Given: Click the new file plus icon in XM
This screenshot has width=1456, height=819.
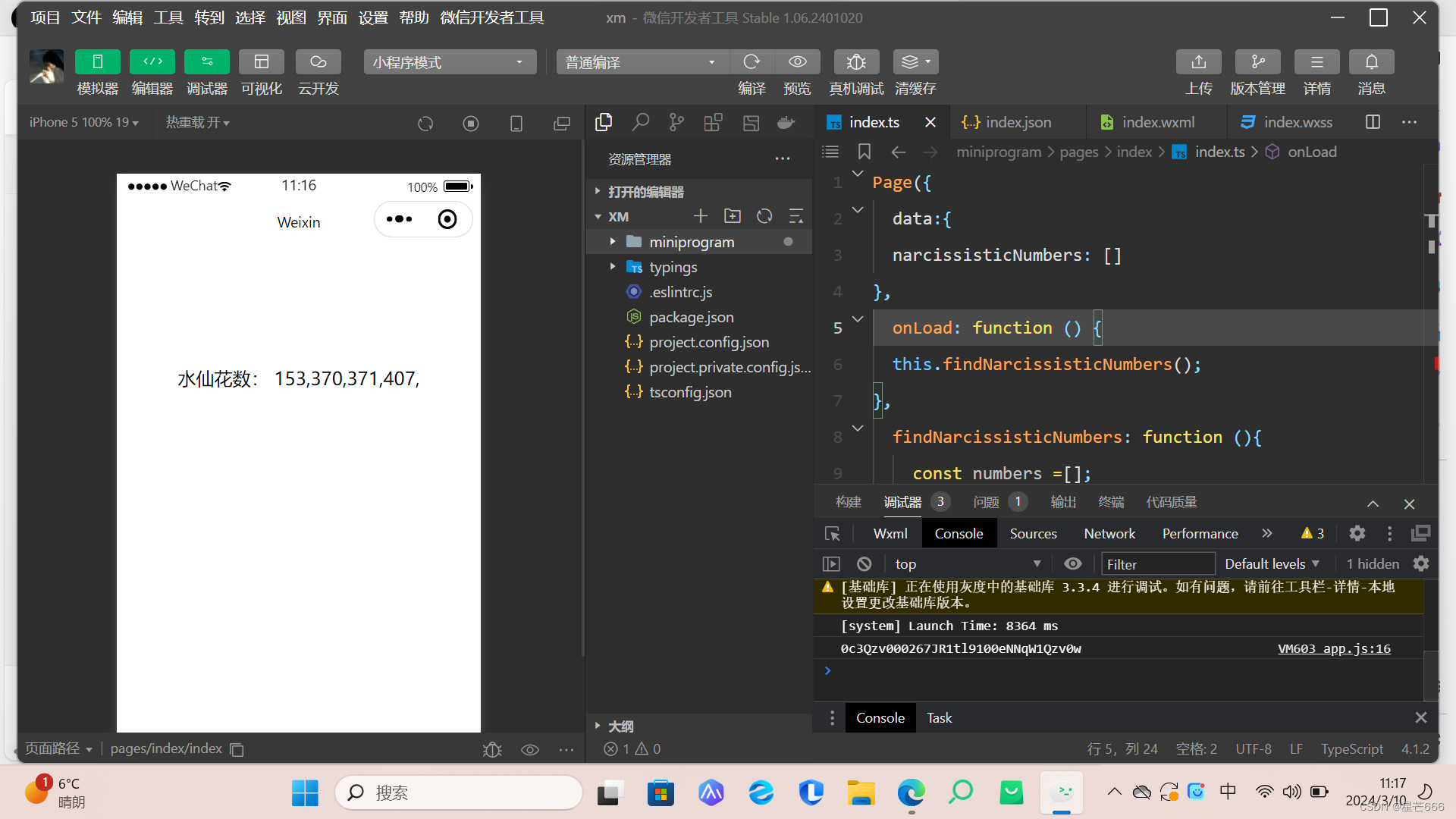Looking at the screenshot, I should coord(700,217).
